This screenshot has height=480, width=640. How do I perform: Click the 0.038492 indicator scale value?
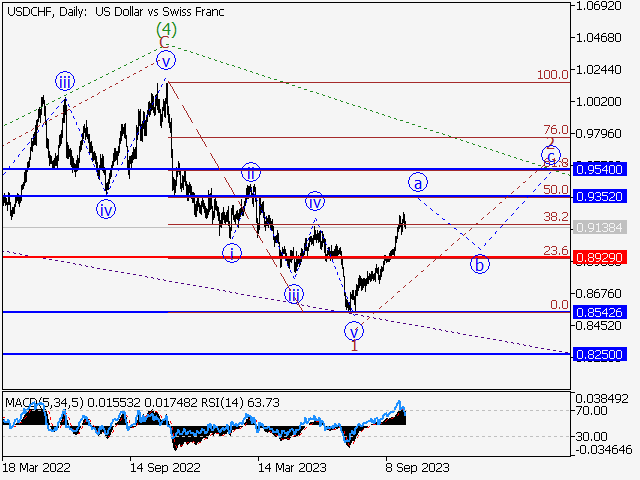pos(602,398)
